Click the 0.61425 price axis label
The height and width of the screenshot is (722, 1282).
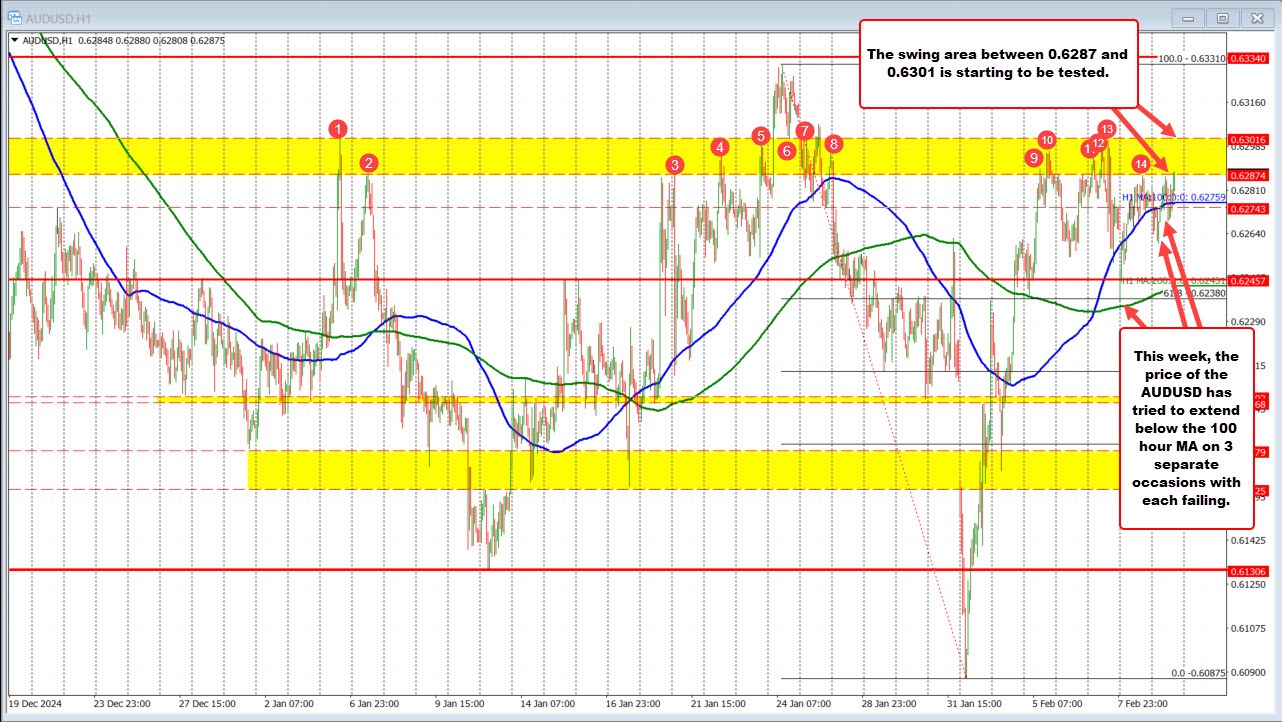[1248, 541]
